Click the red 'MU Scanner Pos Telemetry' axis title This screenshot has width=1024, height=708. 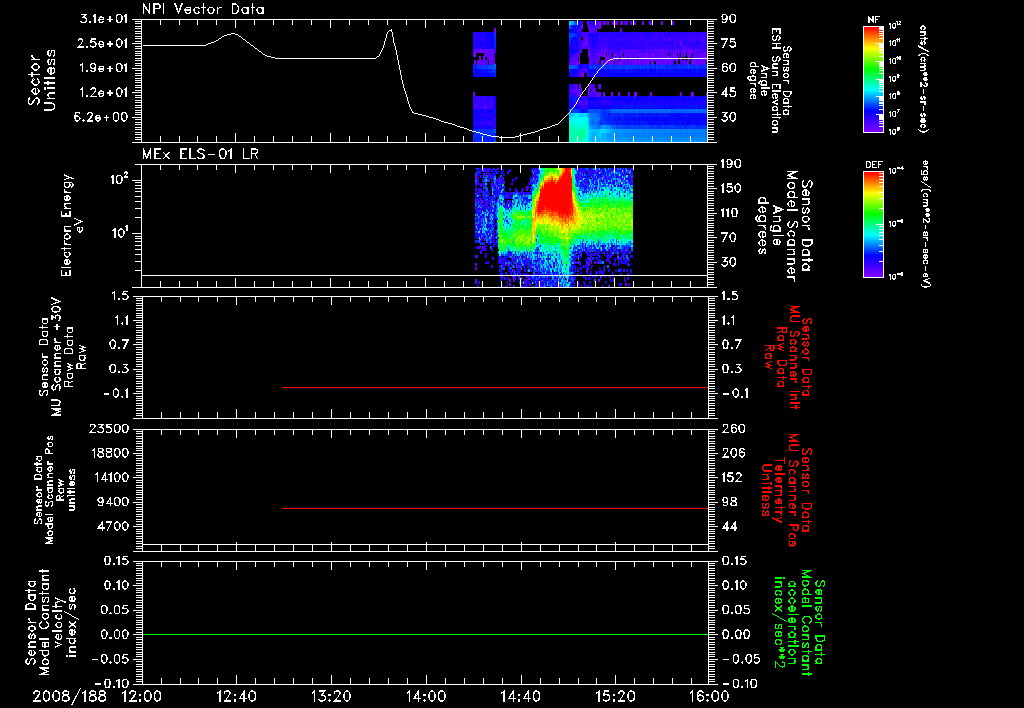click(x=787, y=490)
